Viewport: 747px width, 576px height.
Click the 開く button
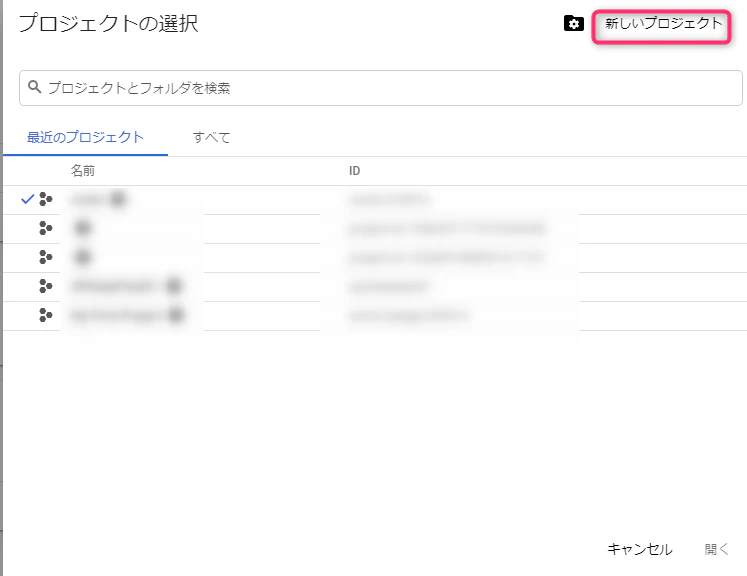[716, 549]
